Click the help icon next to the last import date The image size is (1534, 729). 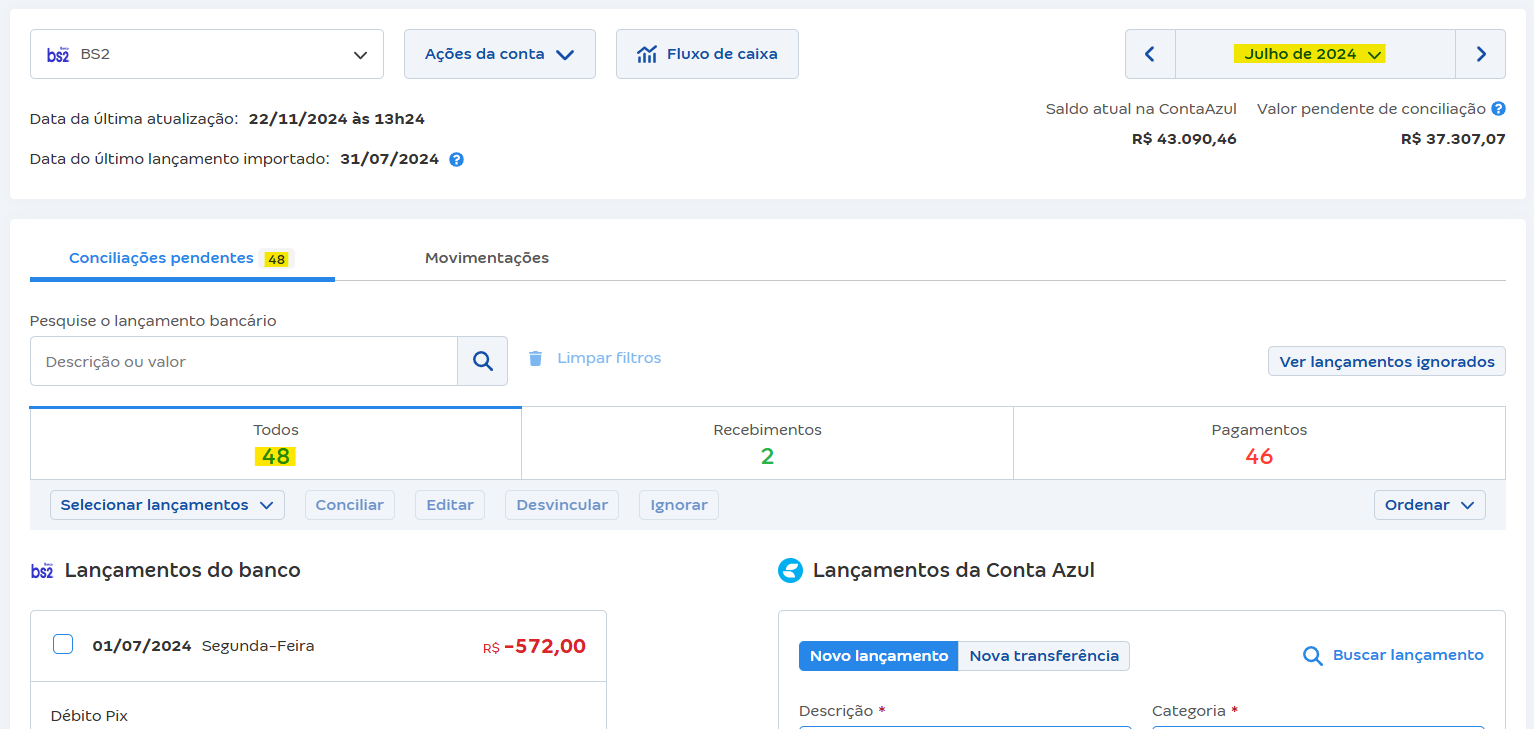457,158
